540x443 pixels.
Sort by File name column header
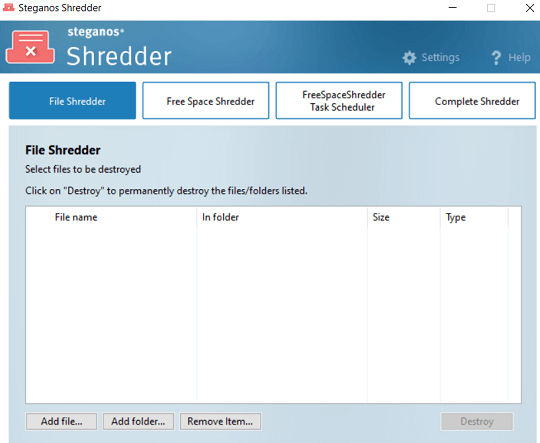(111, 217)
